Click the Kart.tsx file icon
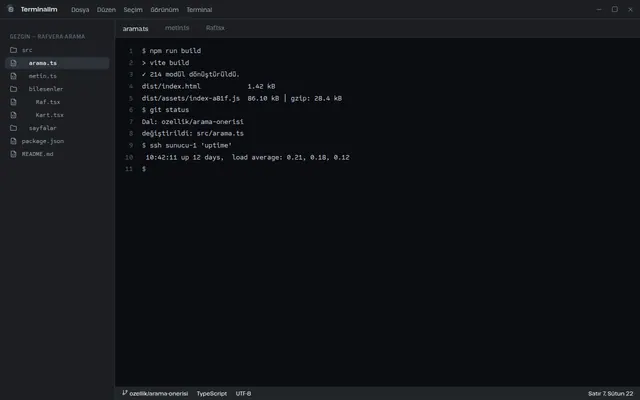The height and width of the screenshot is (400, 640). pyautogui.click(x=13, y=115)
